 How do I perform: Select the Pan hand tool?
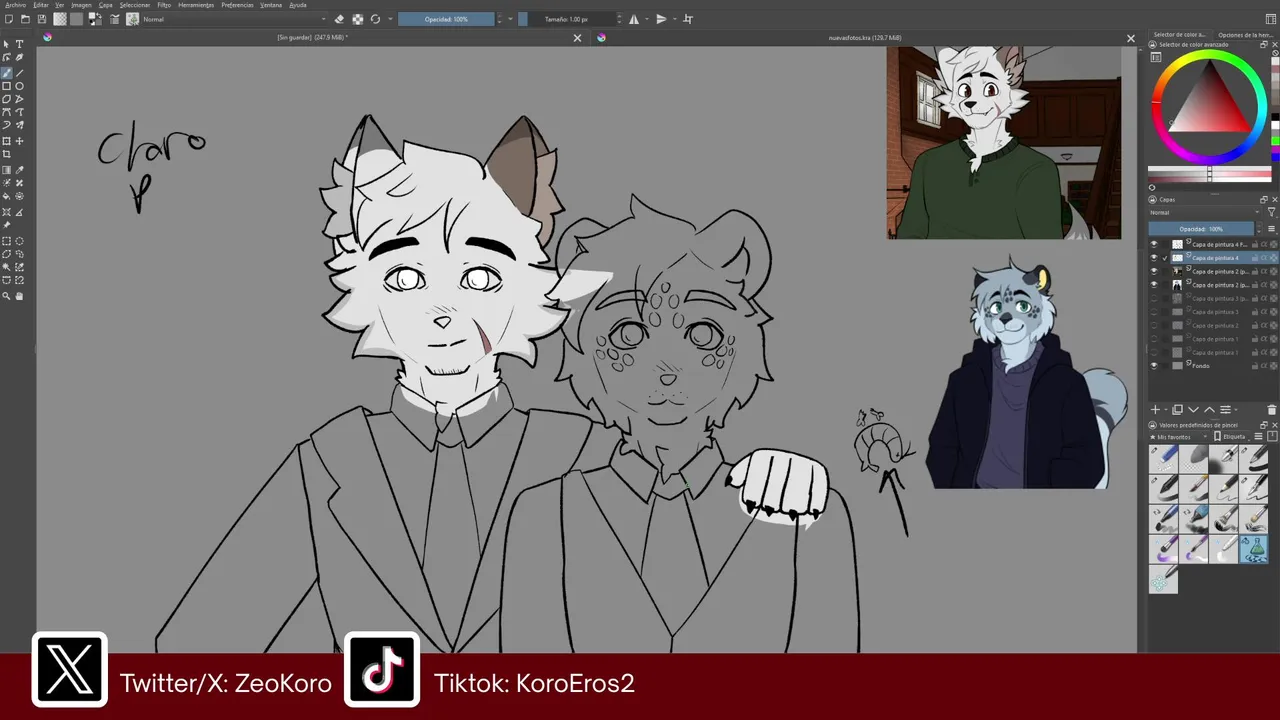[19, 296]
